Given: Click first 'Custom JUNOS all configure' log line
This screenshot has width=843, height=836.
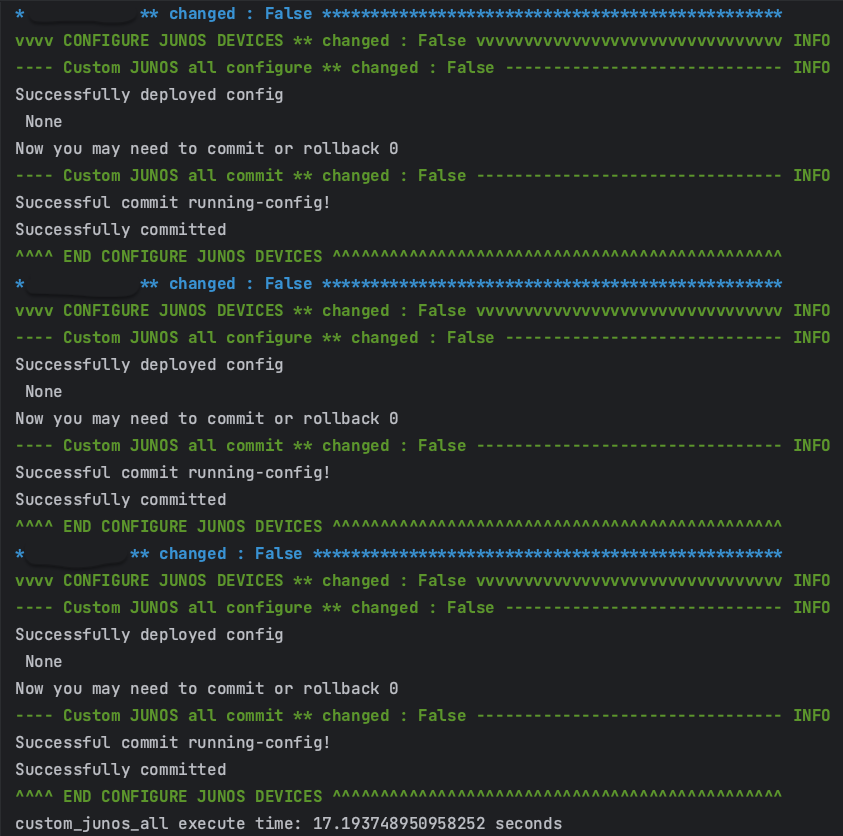Looking at the screenshot, I should [423, 68].
